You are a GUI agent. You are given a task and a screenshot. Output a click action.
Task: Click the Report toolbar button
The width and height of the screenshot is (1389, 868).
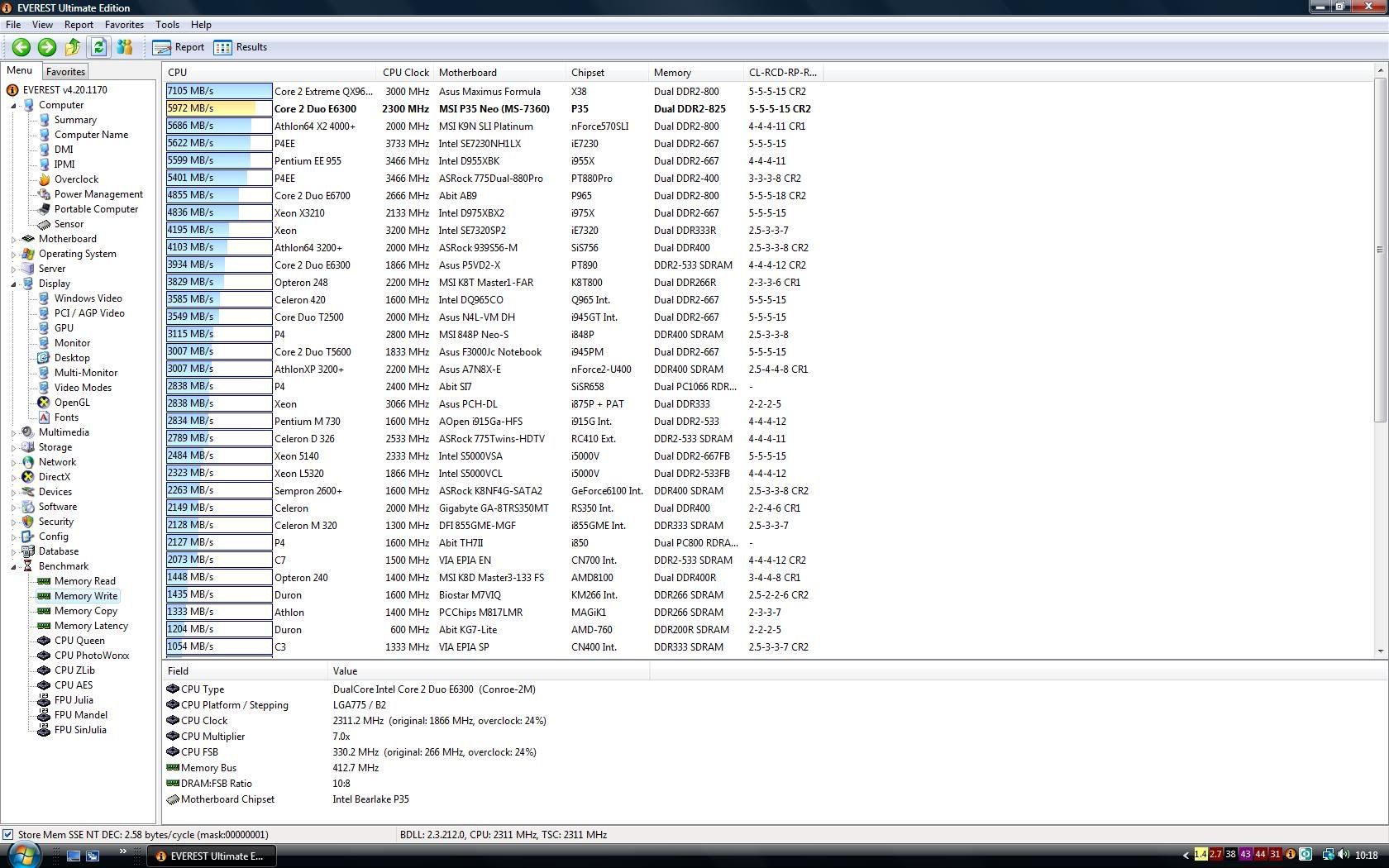(x=179, y=47)
